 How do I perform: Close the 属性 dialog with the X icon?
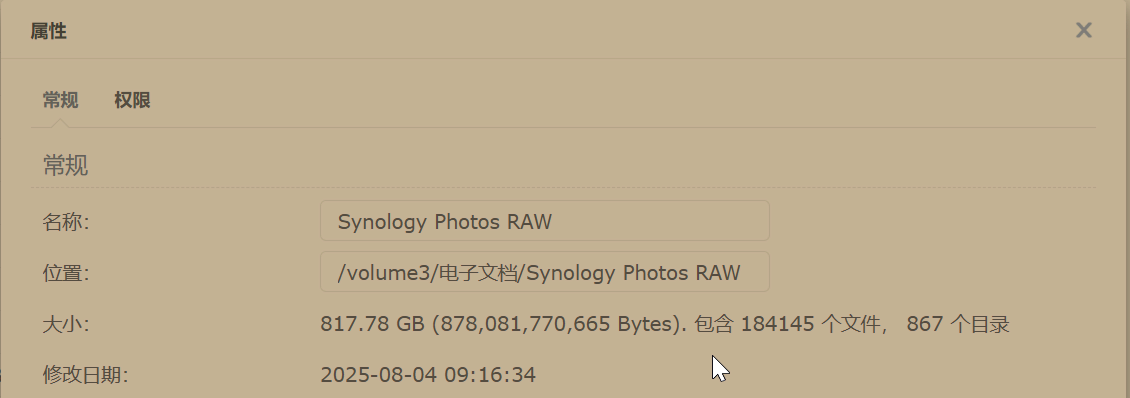[1083, 30]
